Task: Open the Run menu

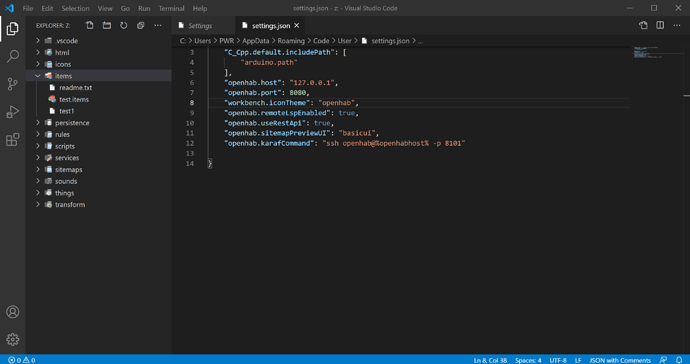Action: coord(144,8)
